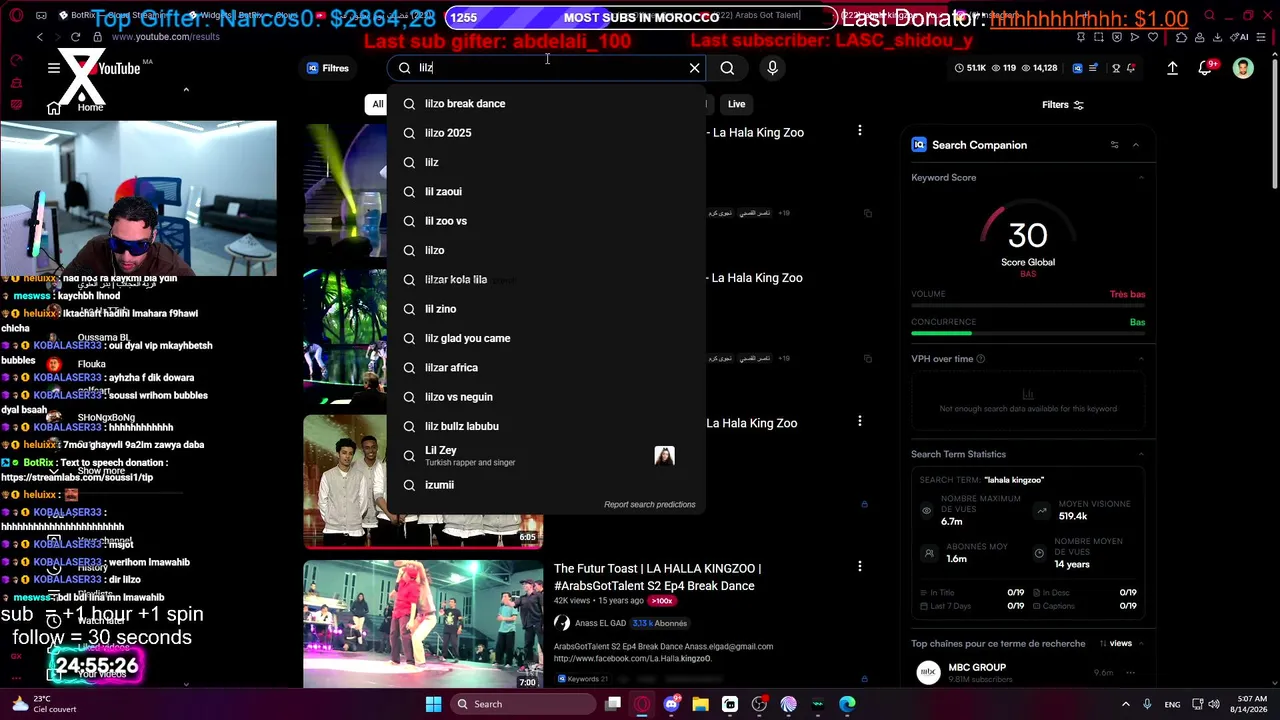Open Windows Start menu
Viewport: 1280px width, 720px height.
[x=433, y=704]
